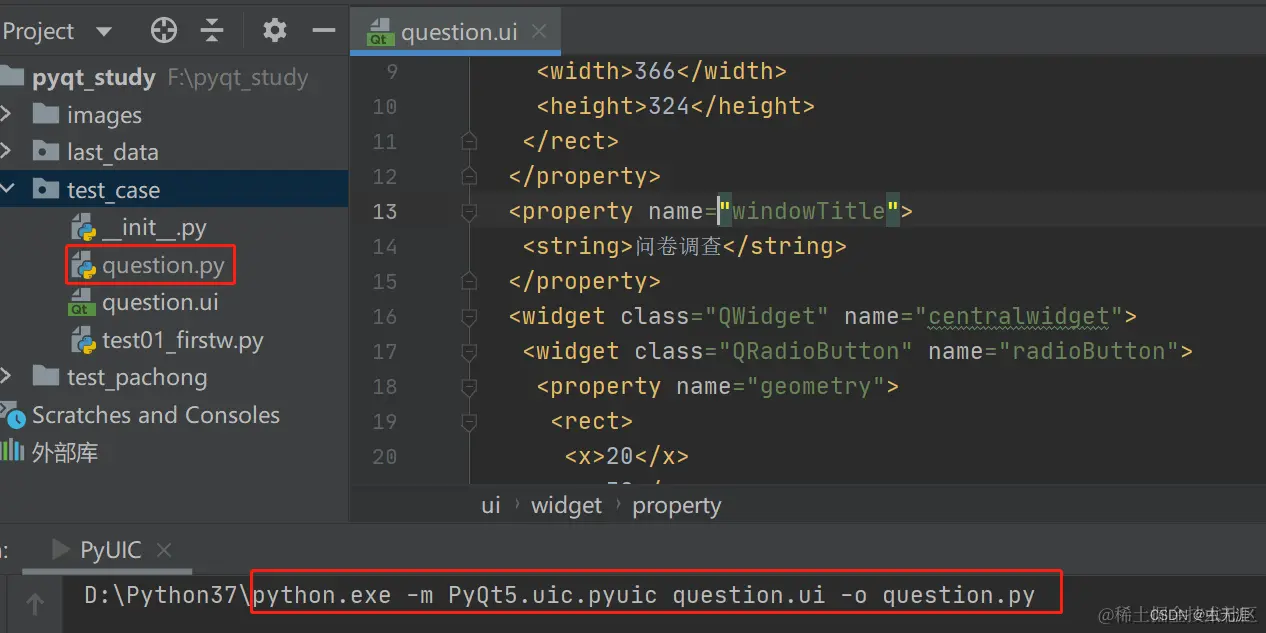Viewport: 1266px width, 633px height.
Task: Expand the images folder
Action: [x=6, y=115]
